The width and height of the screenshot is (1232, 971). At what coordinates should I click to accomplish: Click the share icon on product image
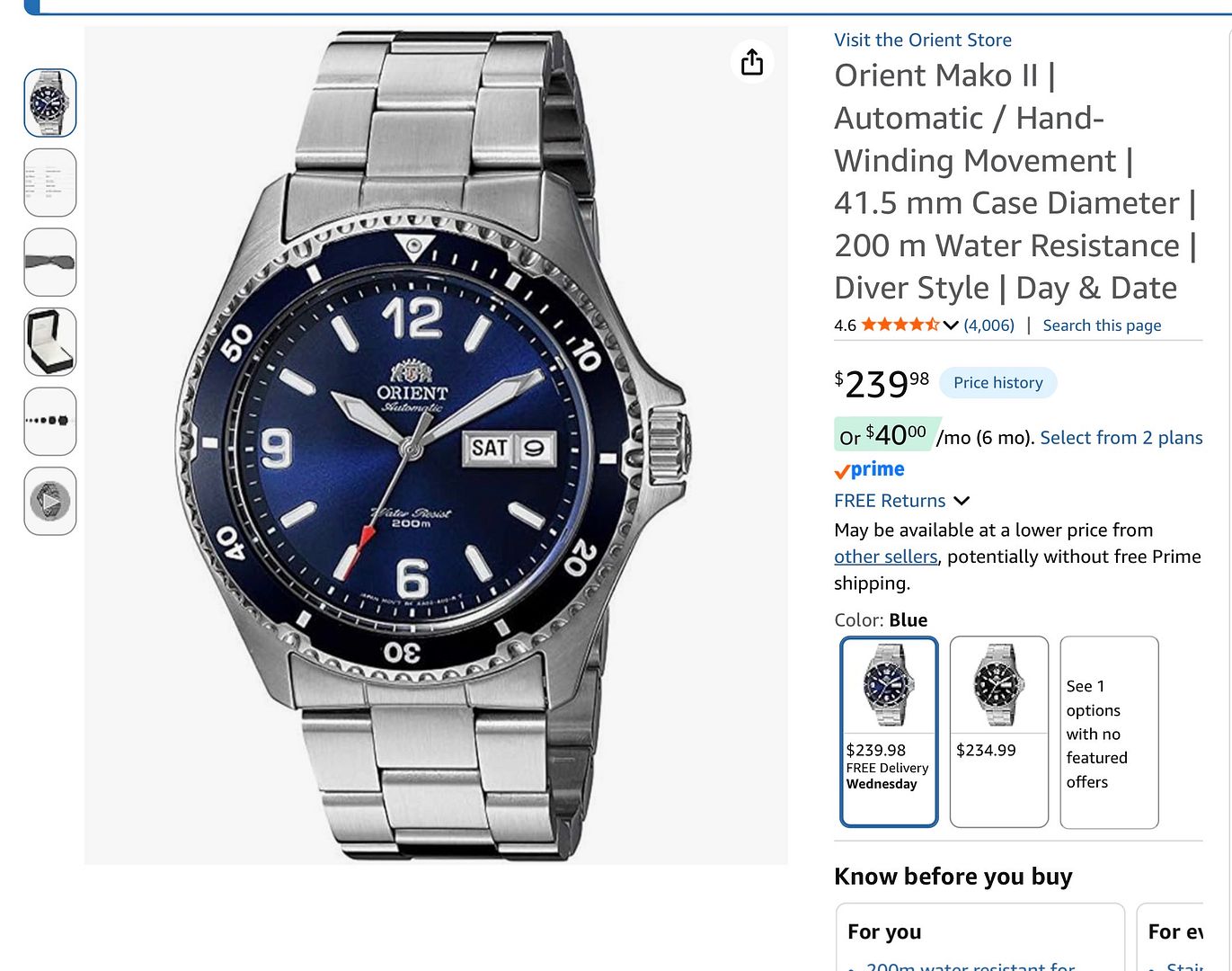click(x=752, y=62)
